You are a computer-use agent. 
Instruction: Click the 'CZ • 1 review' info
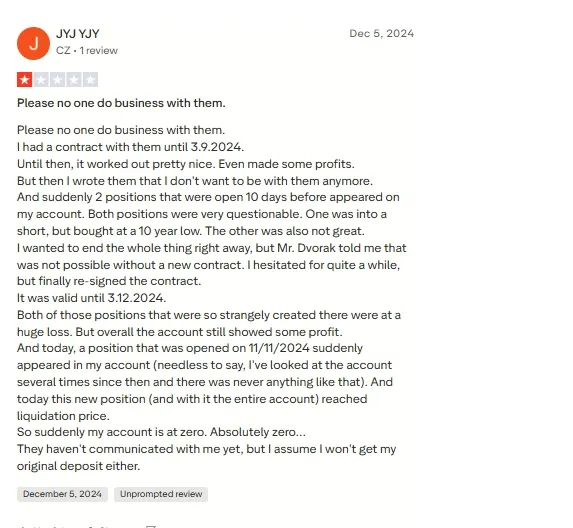87,50
